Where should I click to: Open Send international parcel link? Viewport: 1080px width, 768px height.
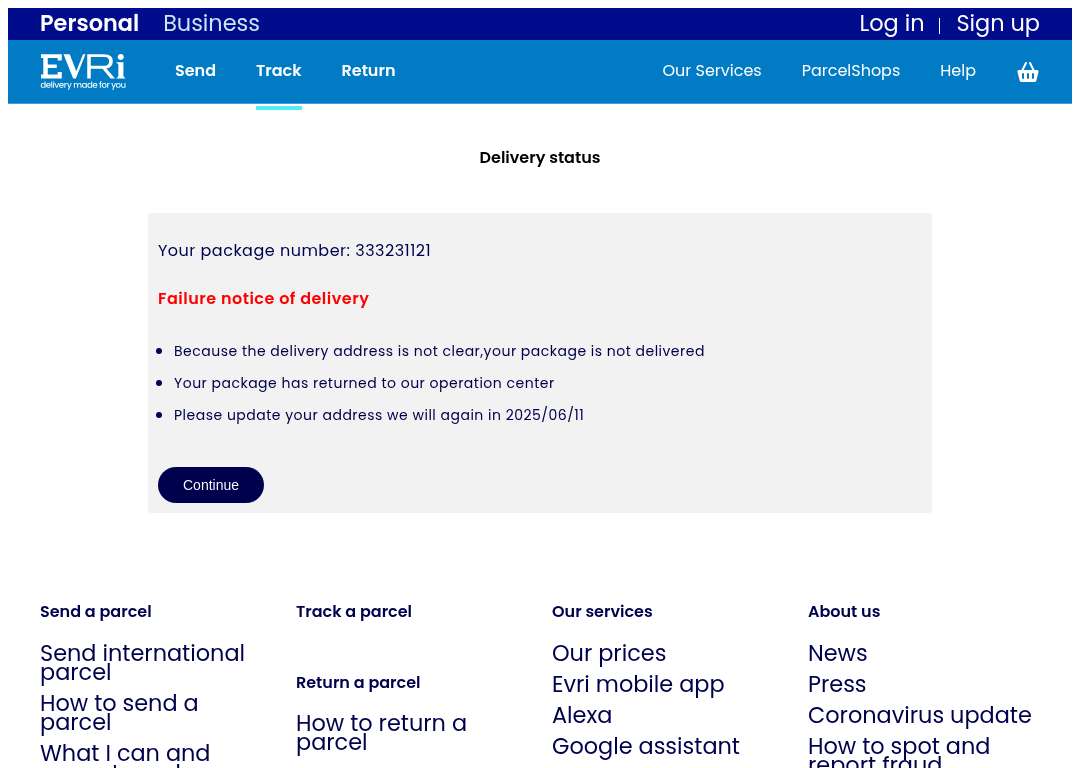(x=143, y=662)
